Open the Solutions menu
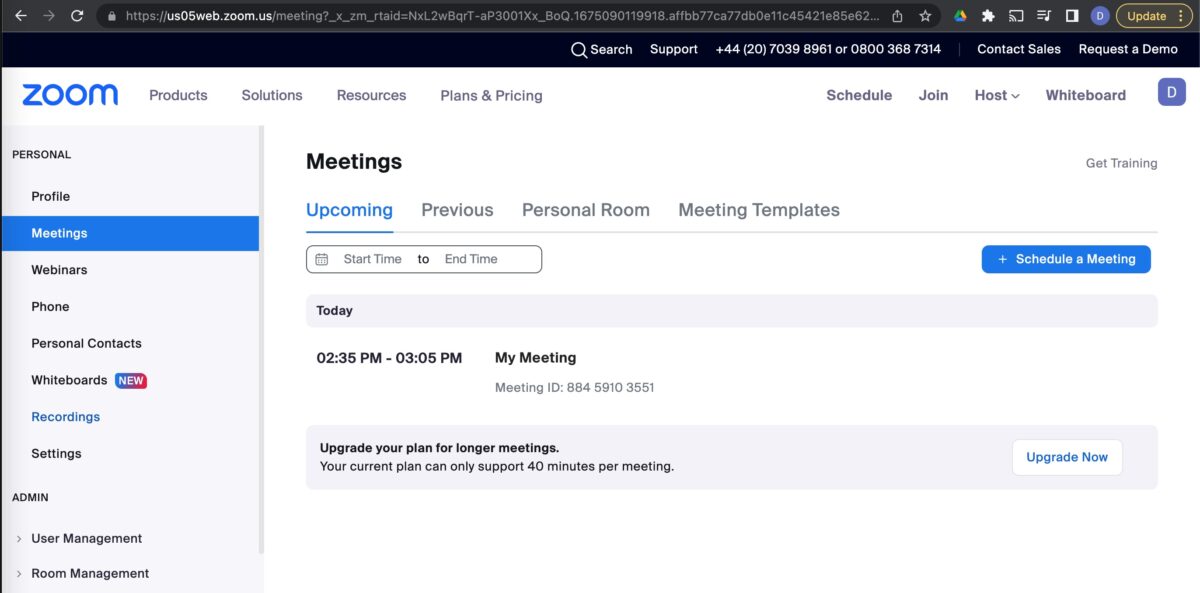 click(272, 95)
